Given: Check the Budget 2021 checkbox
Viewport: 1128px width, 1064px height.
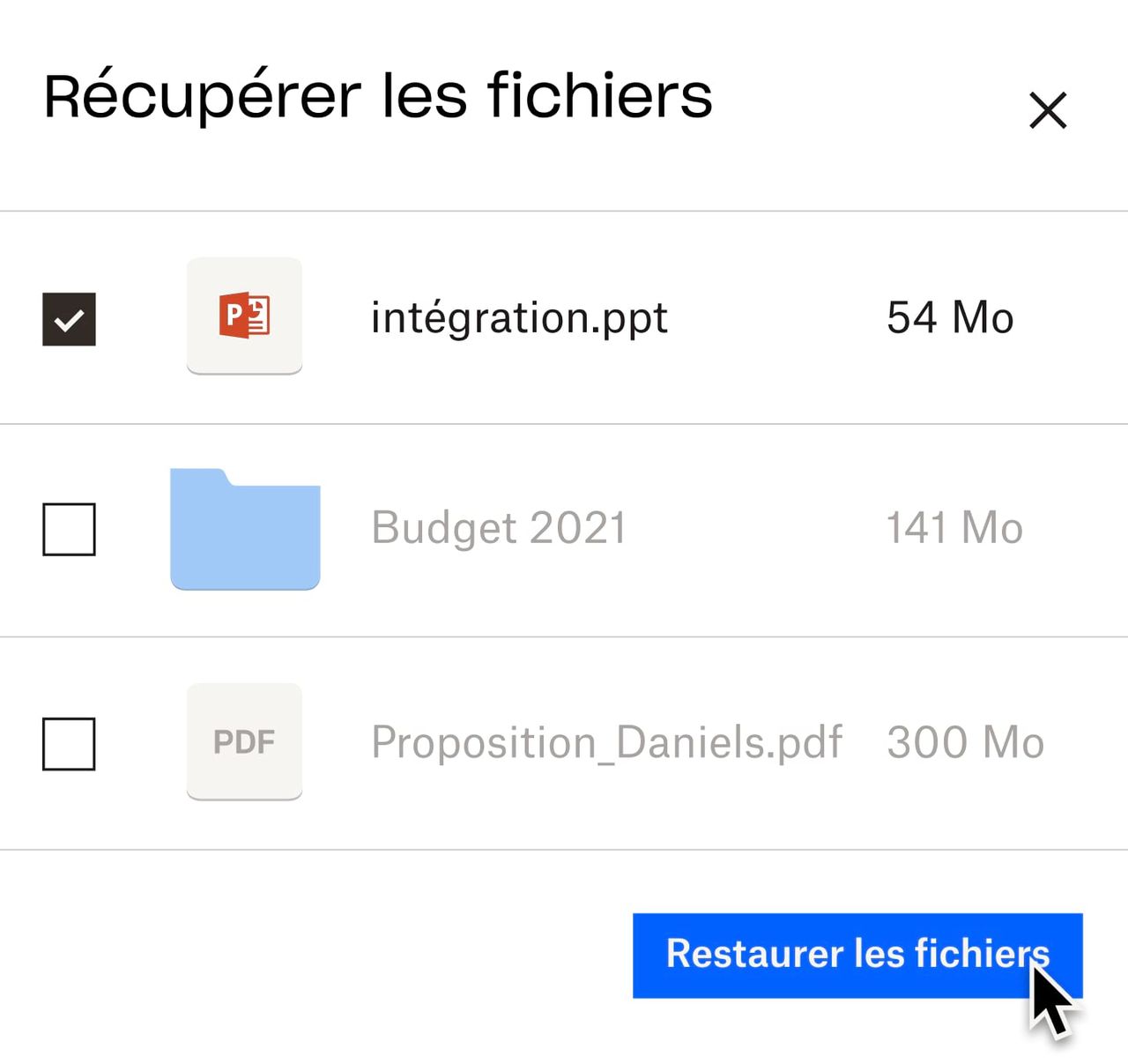Looking at the screenshot, I should [70, 531].
